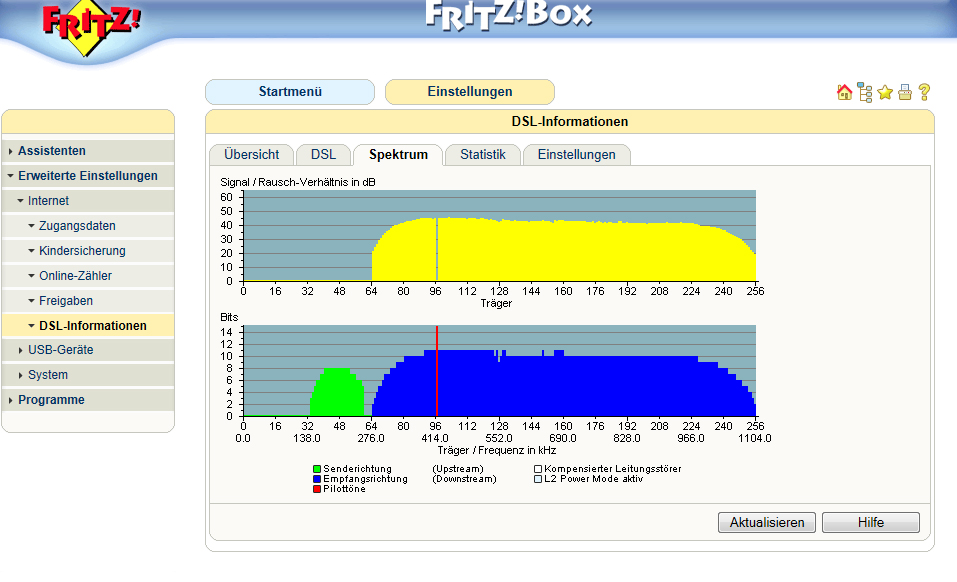
Task: Open Online-Zähler text in sidebar
Action: coord(76,276)
